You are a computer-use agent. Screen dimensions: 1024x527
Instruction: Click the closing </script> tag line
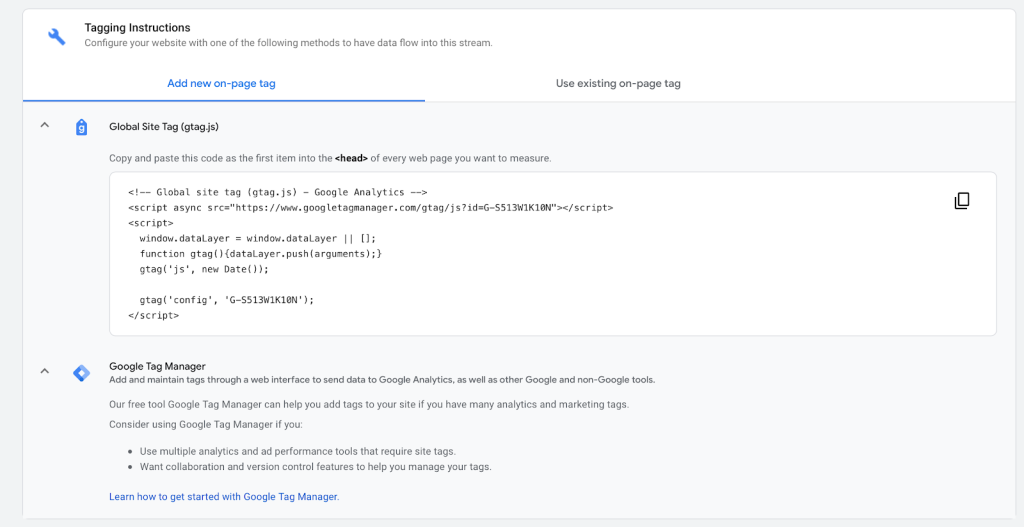[x=153, y=315]
